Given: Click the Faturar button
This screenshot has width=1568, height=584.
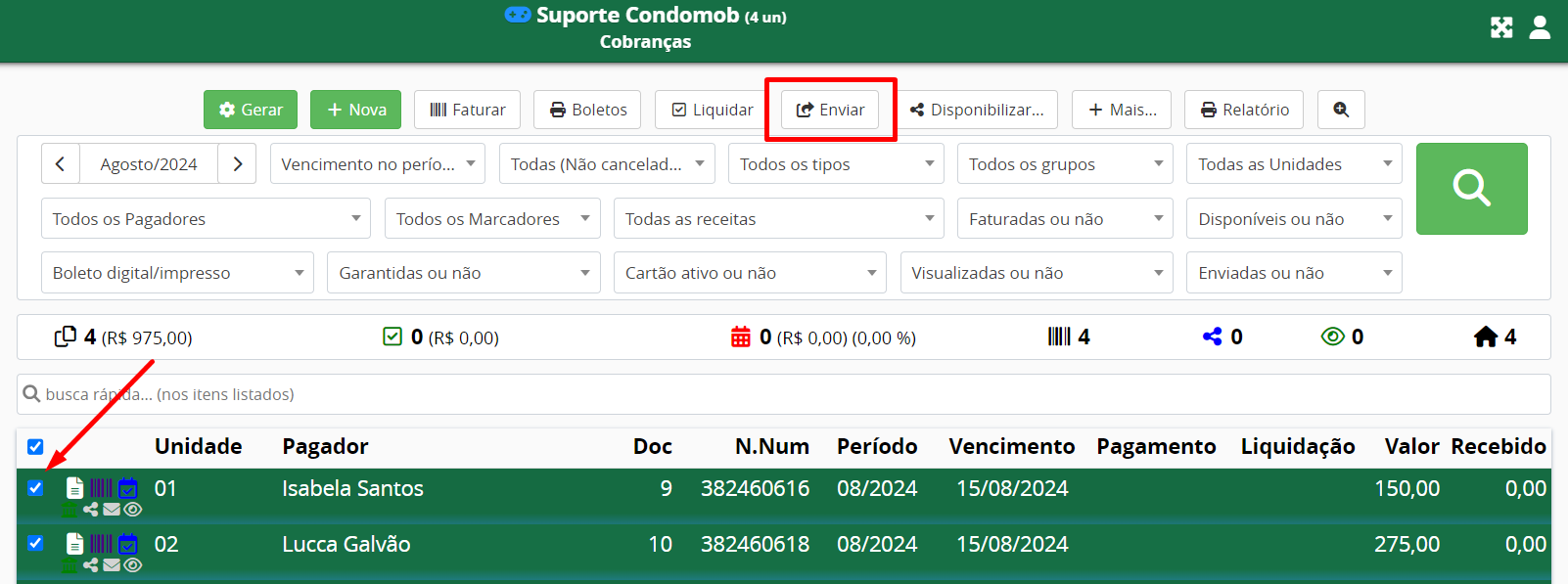Looking at the screenshot, I should [467, 110].
